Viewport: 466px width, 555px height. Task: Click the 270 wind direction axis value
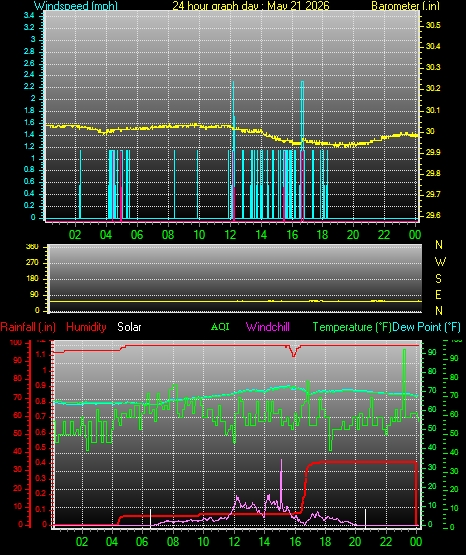32,263
